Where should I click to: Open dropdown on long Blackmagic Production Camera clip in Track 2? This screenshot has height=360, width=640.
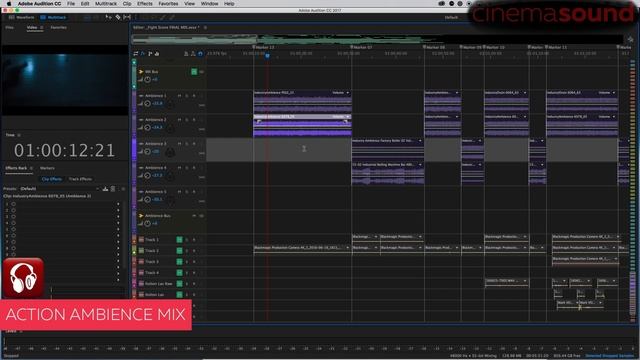(348, 248)
